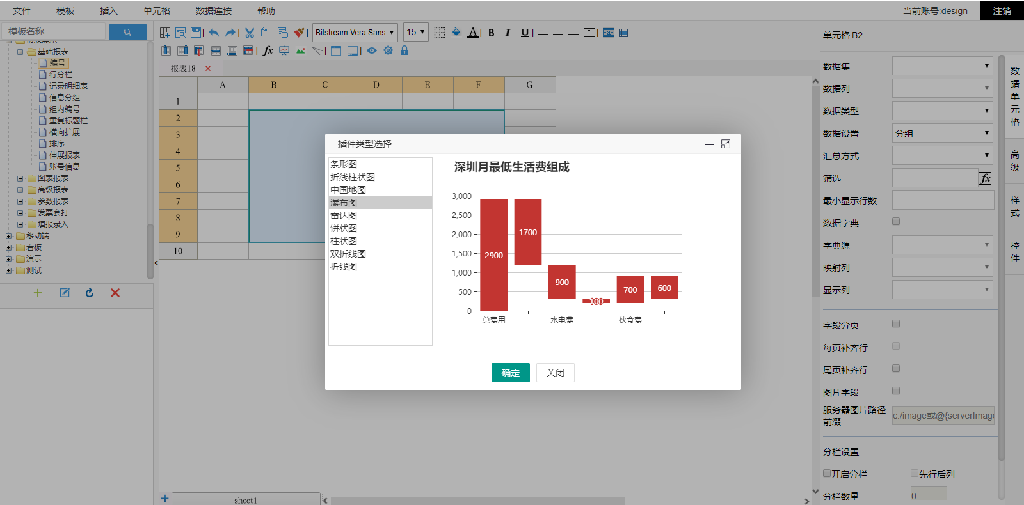The height and width of the screenshot is (505, 1024).
Task: Click the save disk icon in toolbar
Action: (195, 32)
